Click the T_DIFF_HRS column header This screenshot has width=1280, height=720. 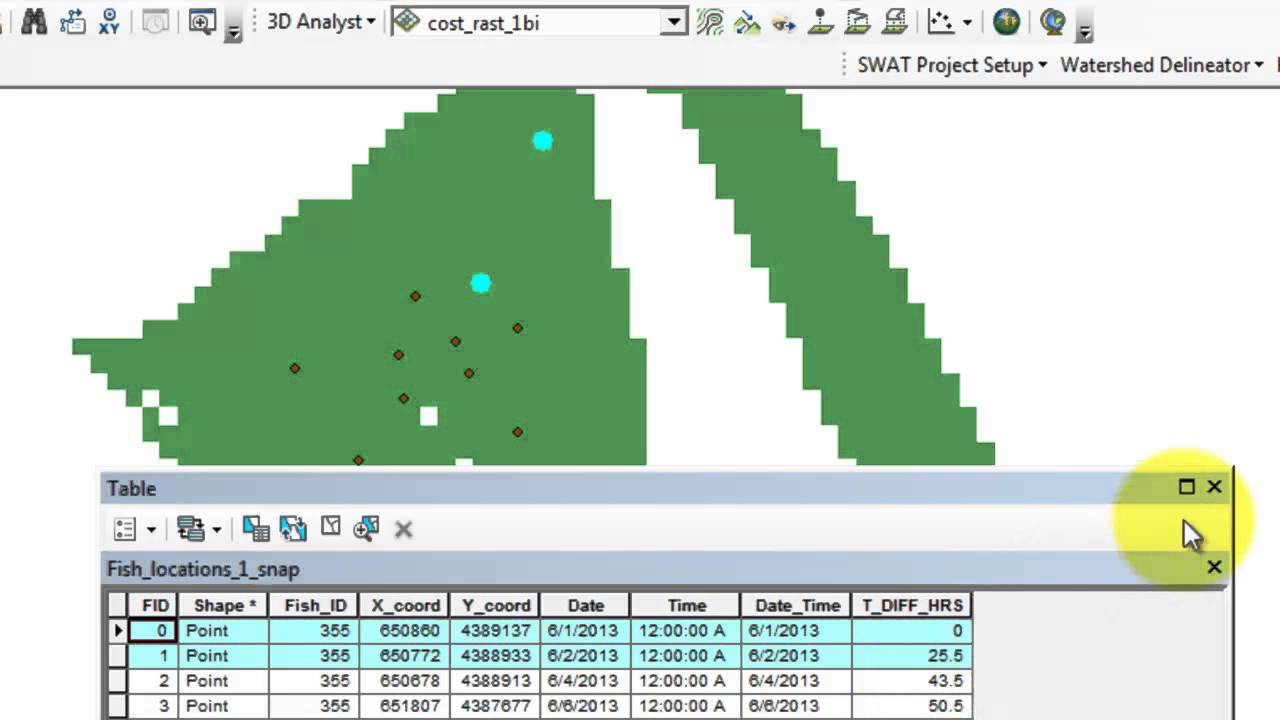[x=912, y=606]
